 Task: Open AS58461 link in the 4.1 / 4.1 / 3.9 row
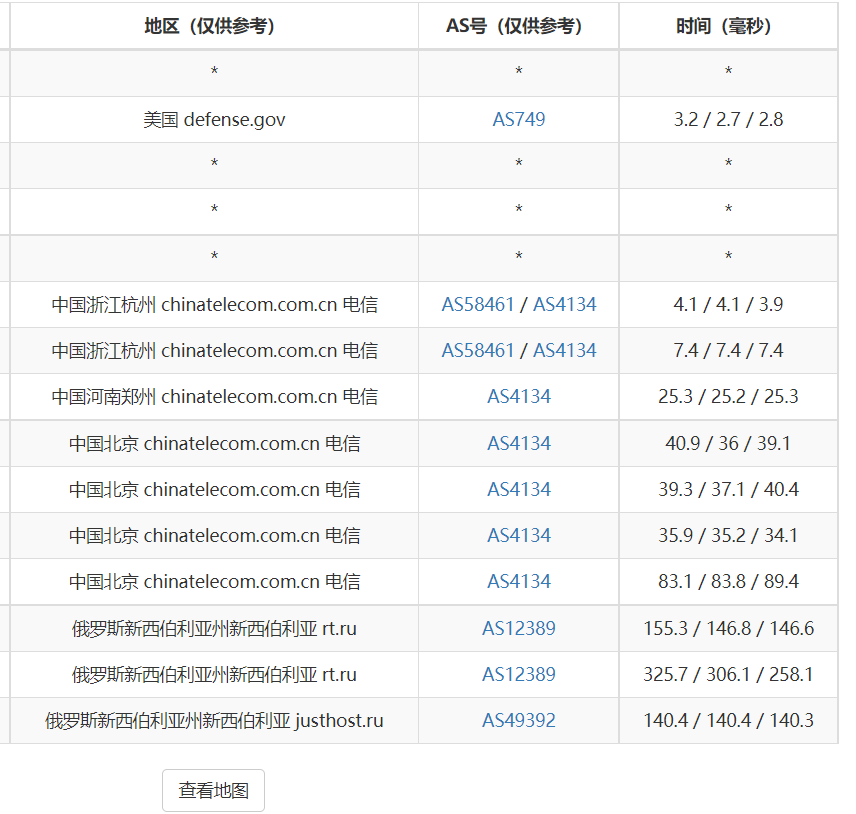click(478, 304)
